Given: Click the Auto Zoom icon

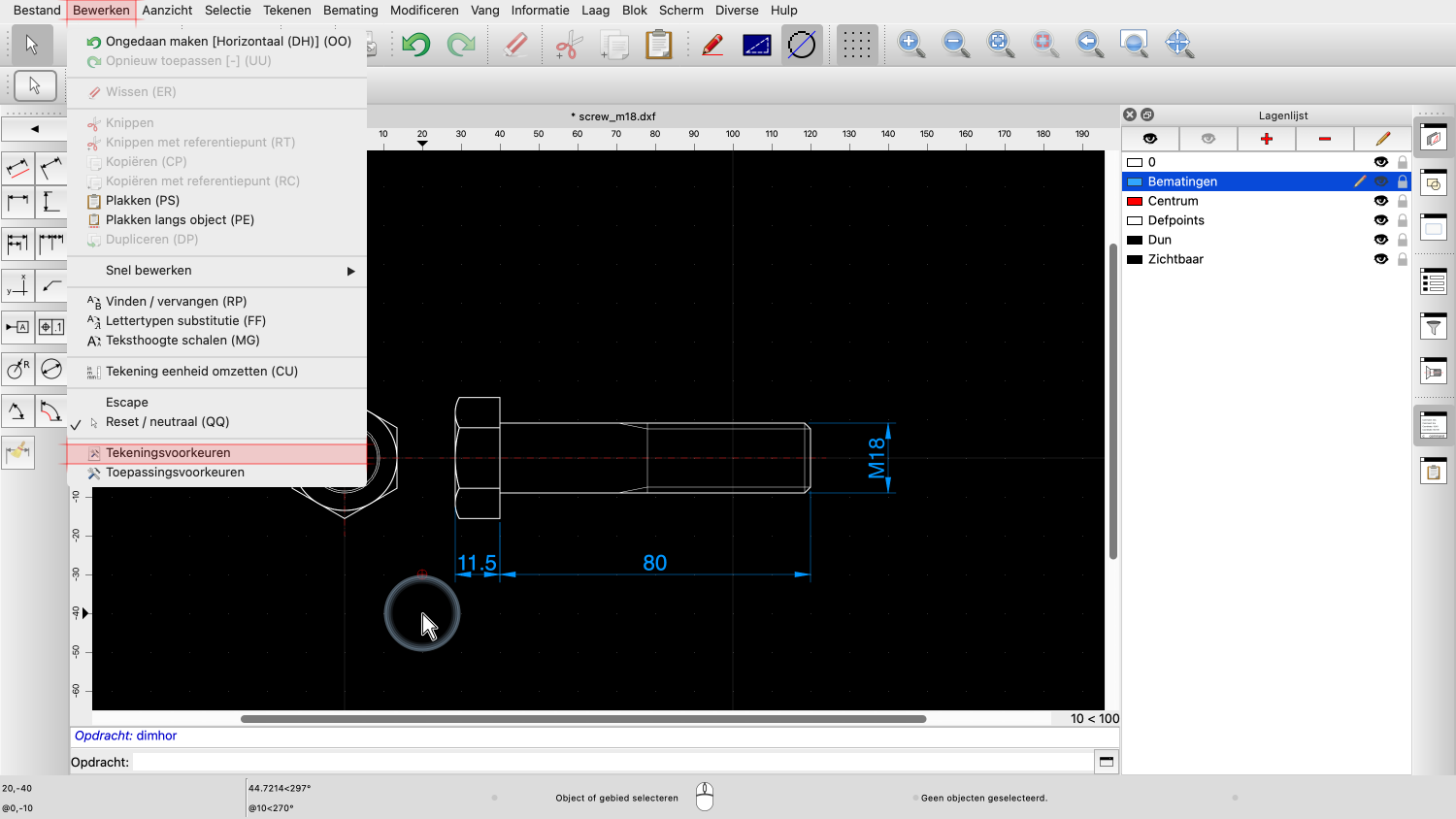Looking at the screenshot, I should pyautogui.click(x=1000, y=44).
